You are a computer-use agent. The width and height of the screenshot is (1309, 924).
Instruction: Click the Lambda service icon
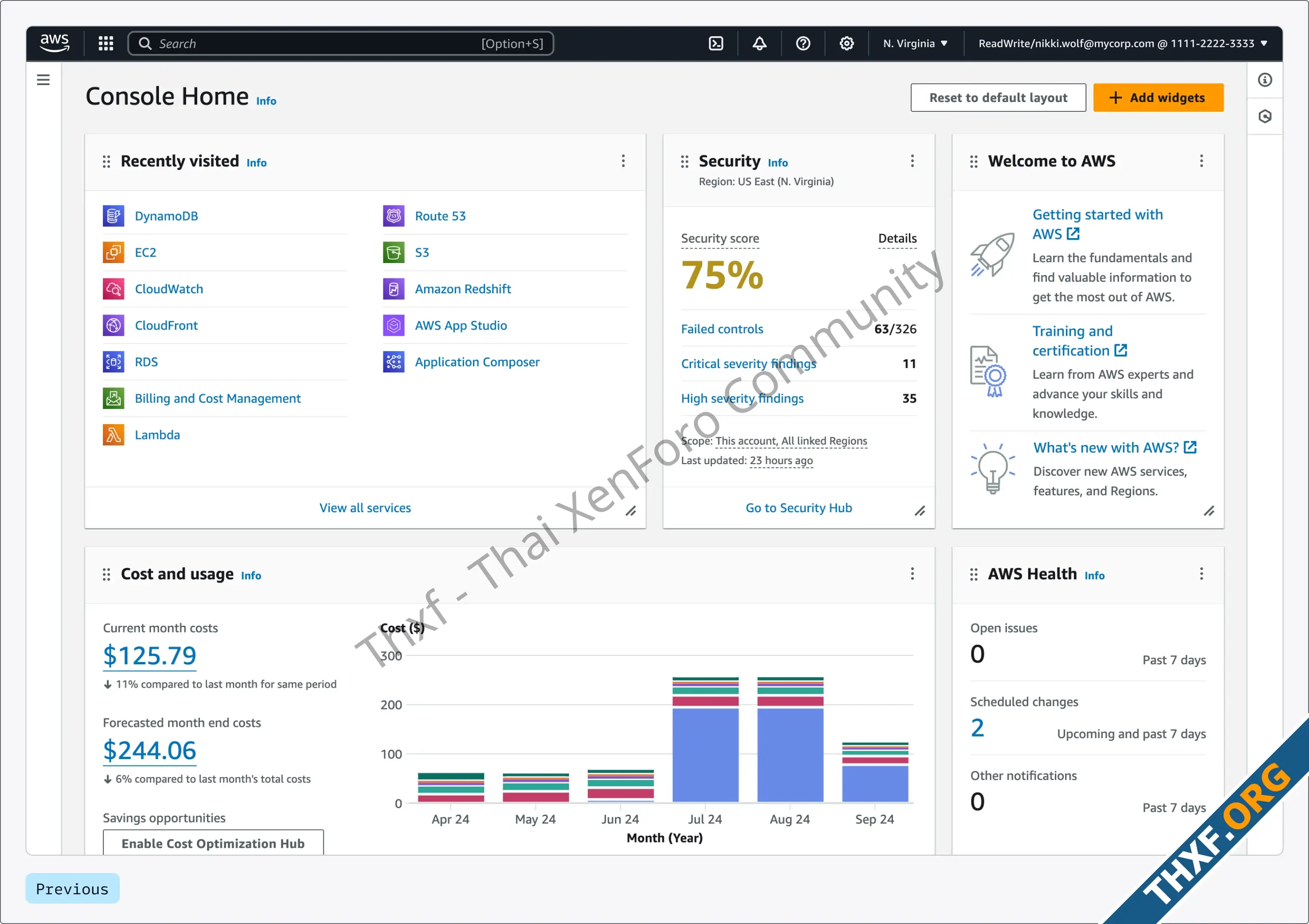113,435
